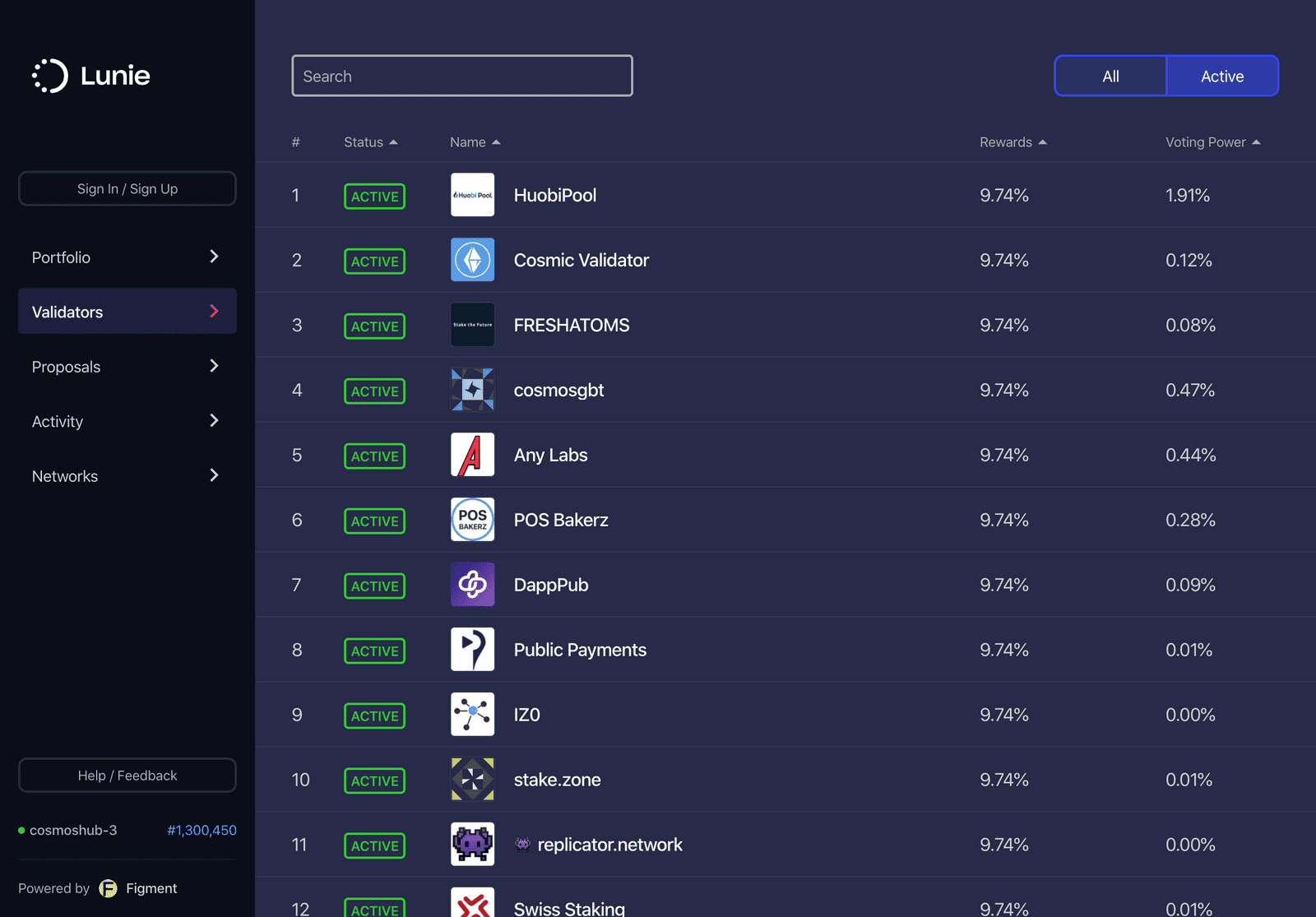The height and width of the screenshot is (917, 1316).
Task: Click the Any Labs name text
Action: [x=551, y=456]
